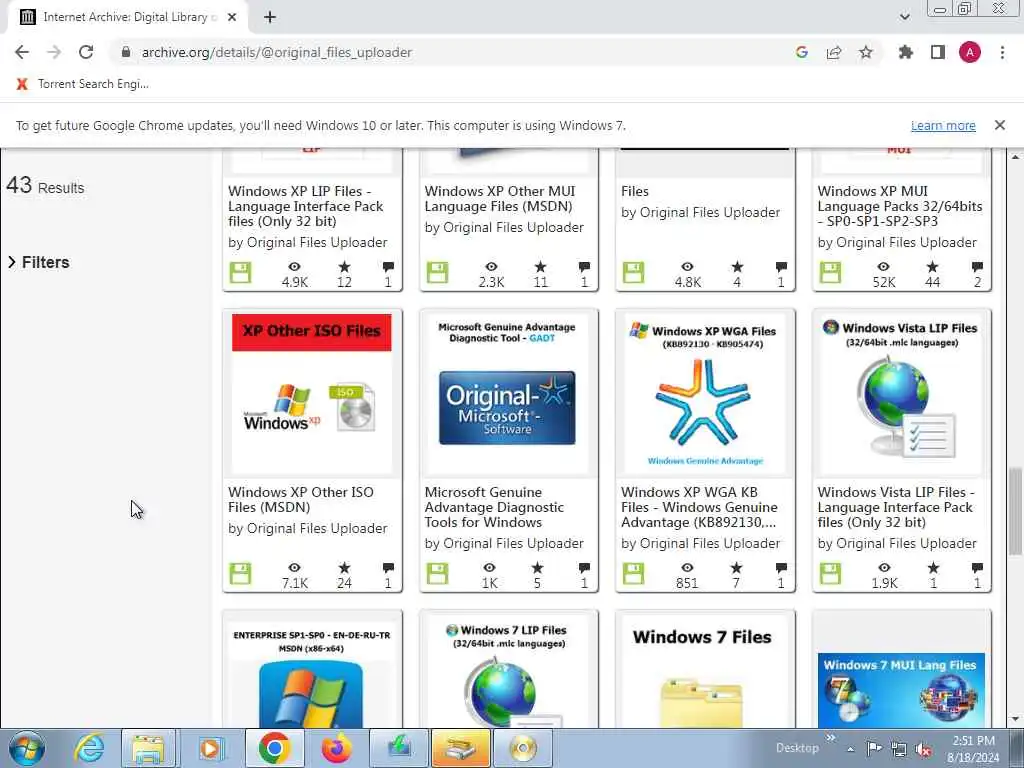Open the Google icon in address bar
This screenshot has height=768, width=1024.
click(x=802, y=52)
